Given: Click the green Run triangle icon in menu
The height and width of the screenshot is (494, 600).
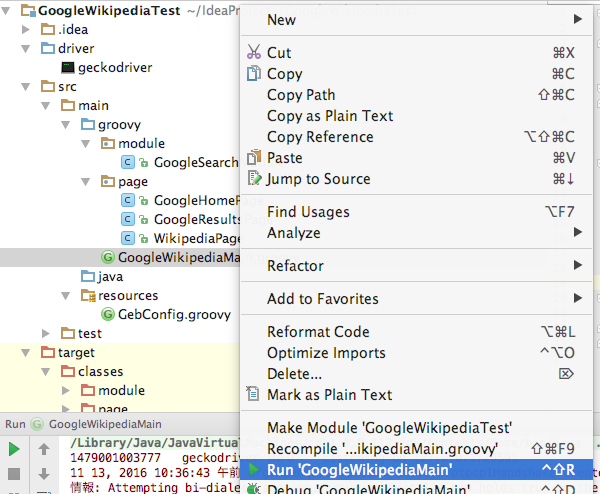Looking at the screenshot, I should coord(253,470).
